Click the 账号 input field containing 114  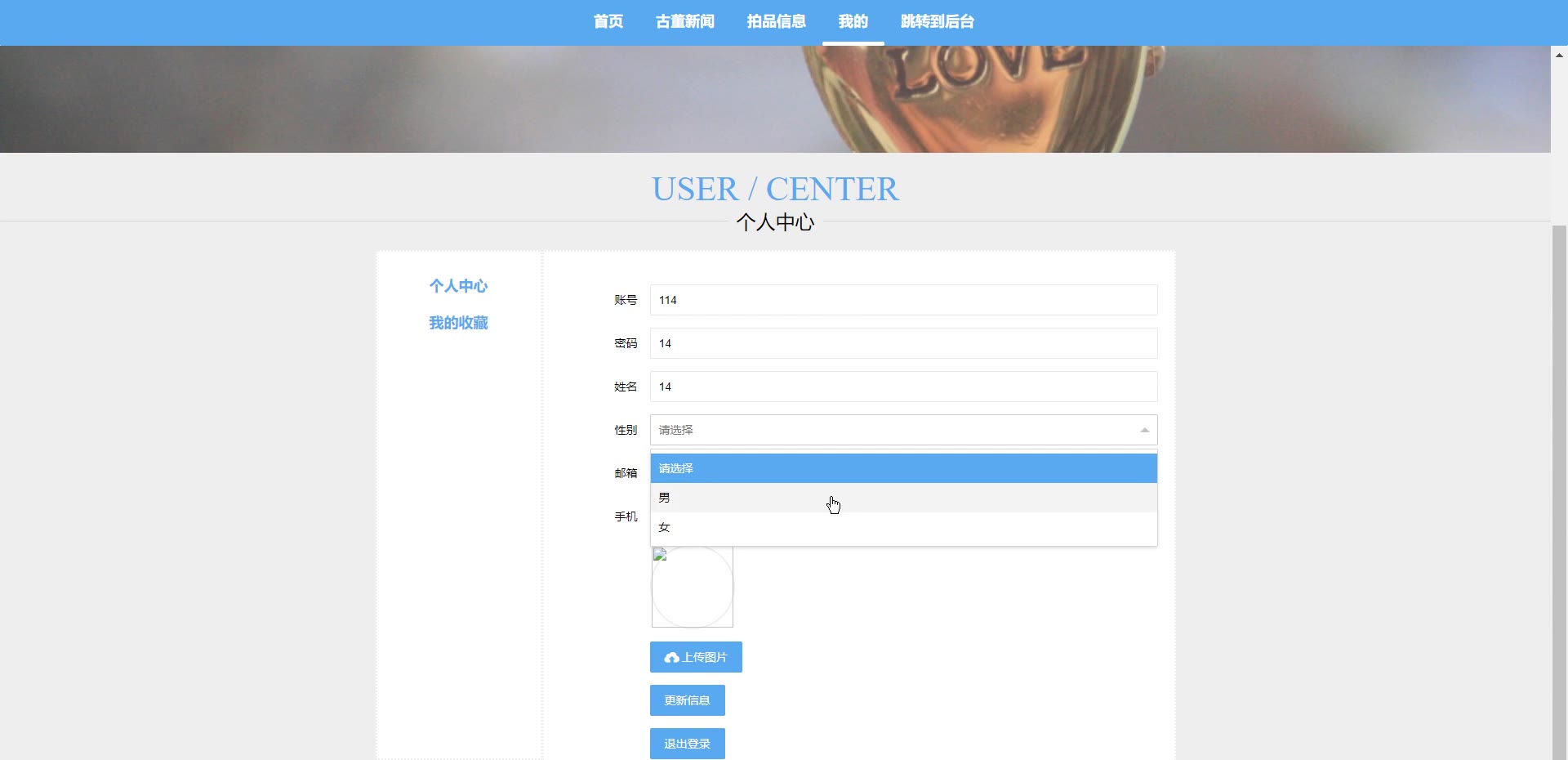click(x=903, y=300)
